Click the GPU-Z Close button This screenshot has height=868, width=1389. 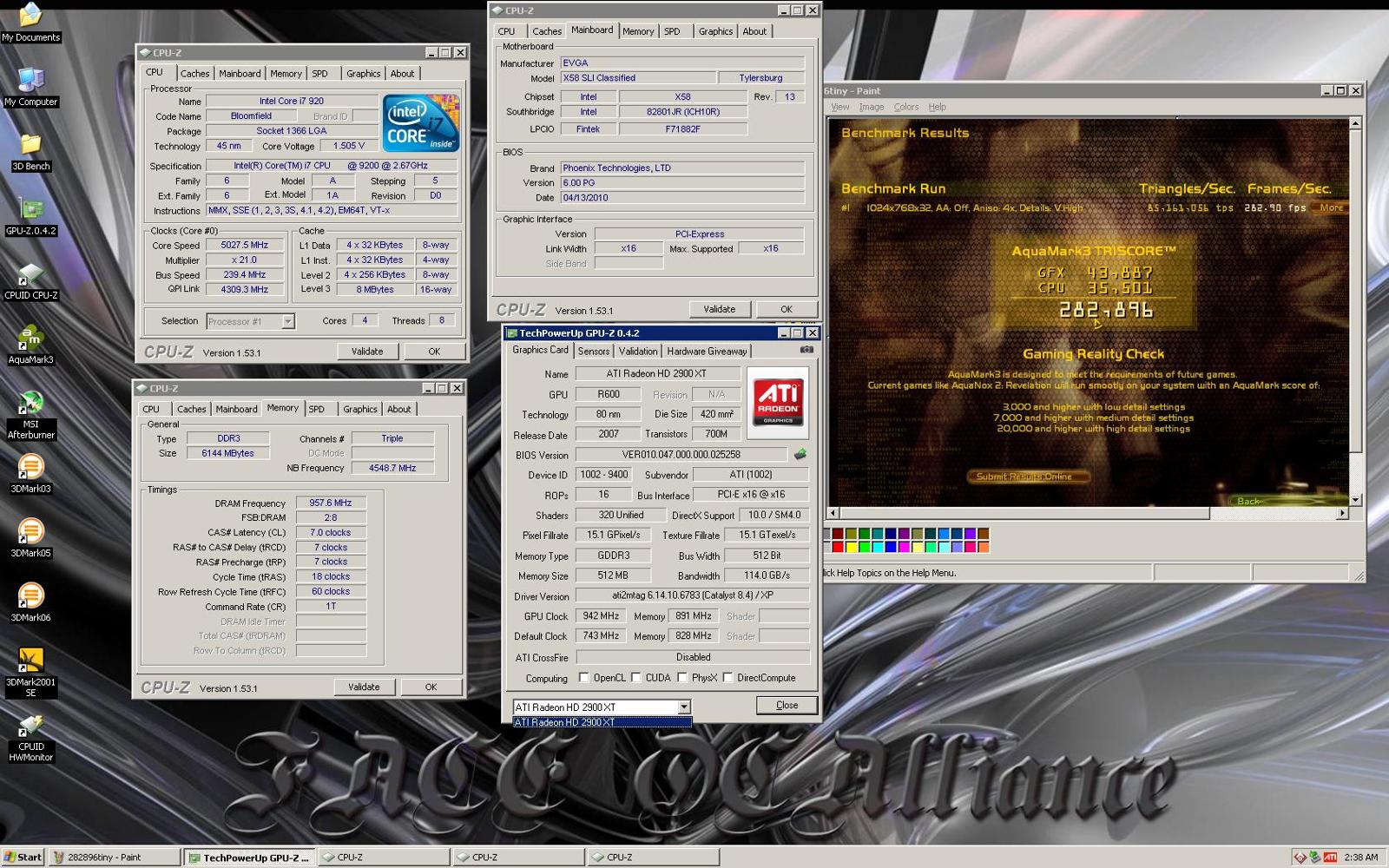tap(787, 705)
